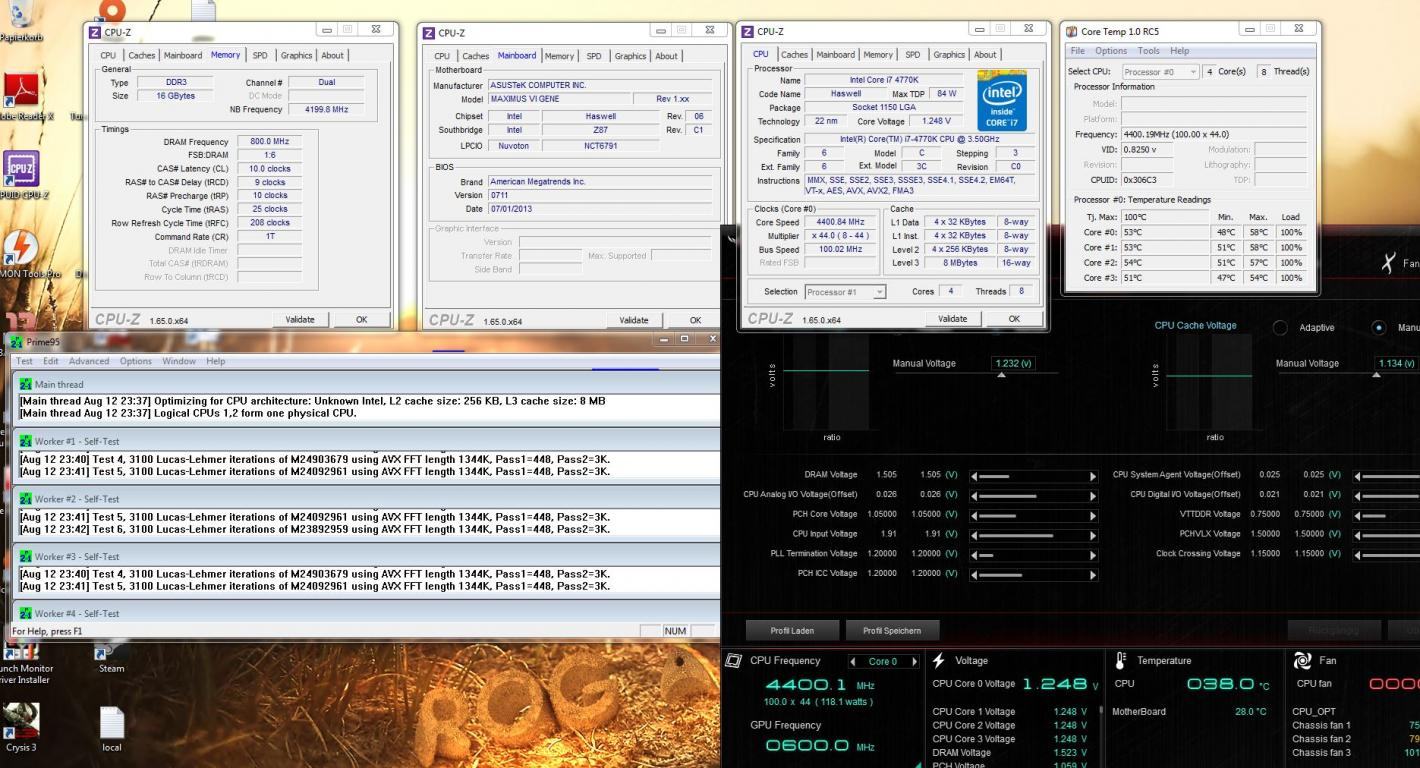Click the Temperature thermometer icon in AI Suite
1420x768 pixels.
(1121, 661)
